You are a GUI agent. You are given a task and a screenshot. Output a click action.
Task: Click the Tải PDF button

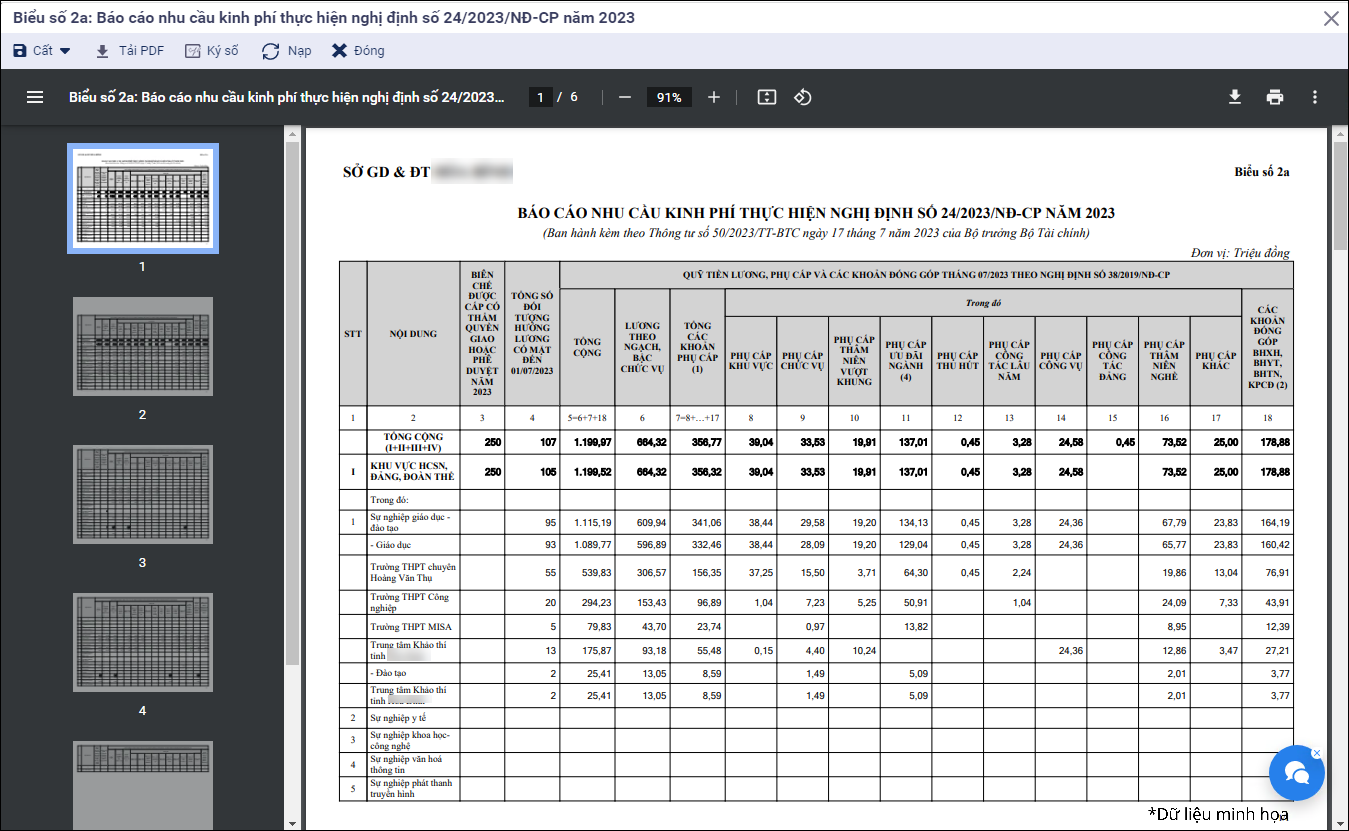129,51
